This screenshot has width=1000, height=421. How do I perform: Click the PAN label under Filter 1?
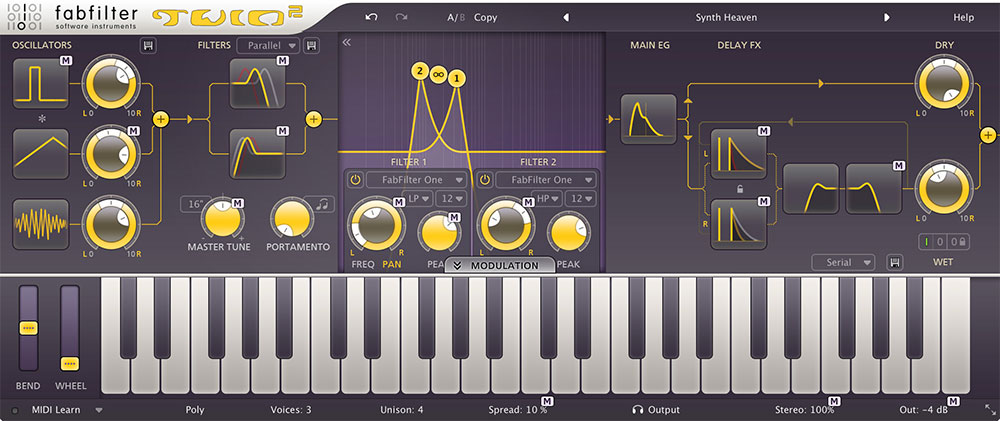(x=392, y=263)
